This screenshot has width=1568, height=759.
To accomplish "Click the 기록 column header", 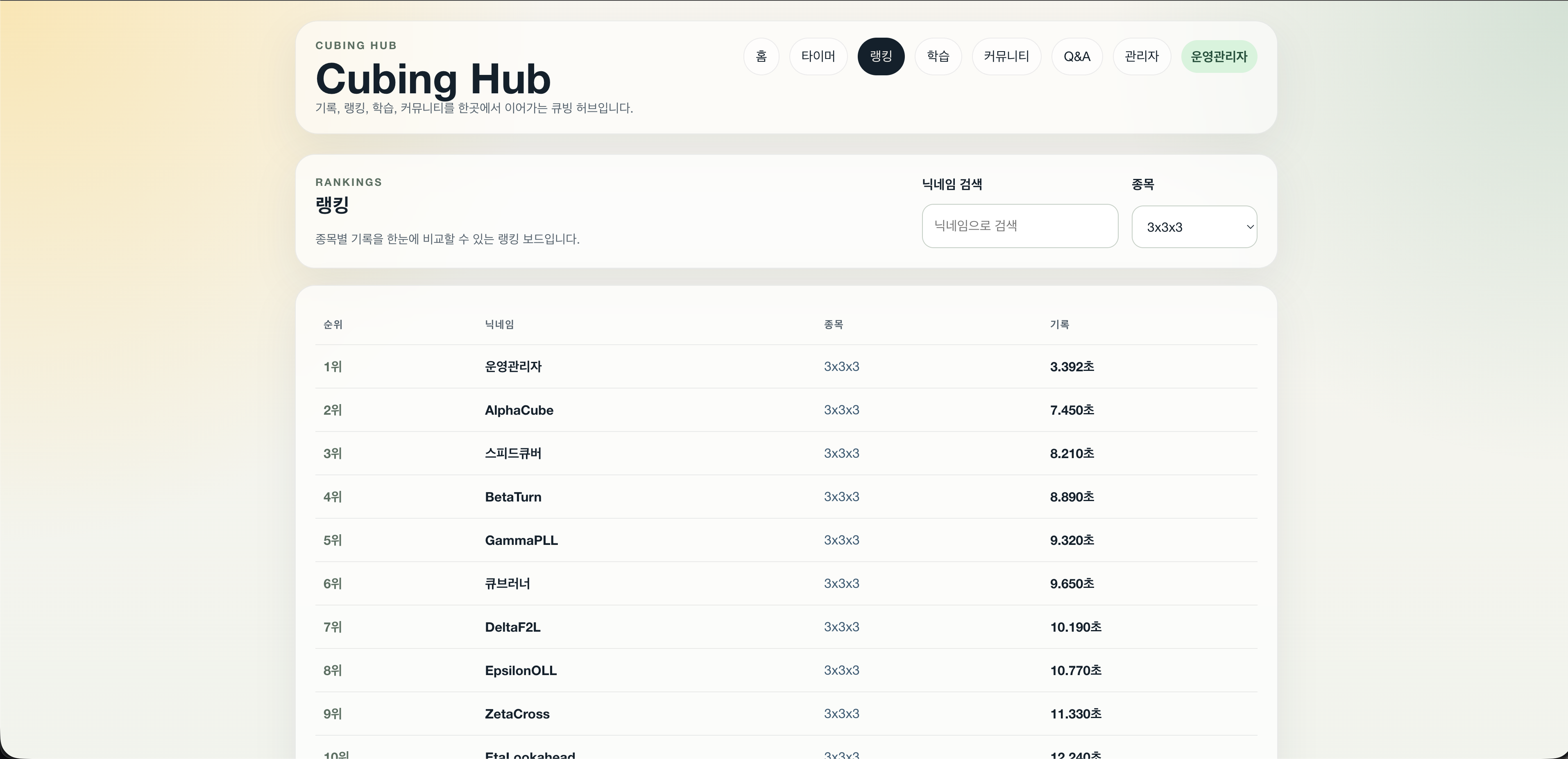I will (1058, 324).
